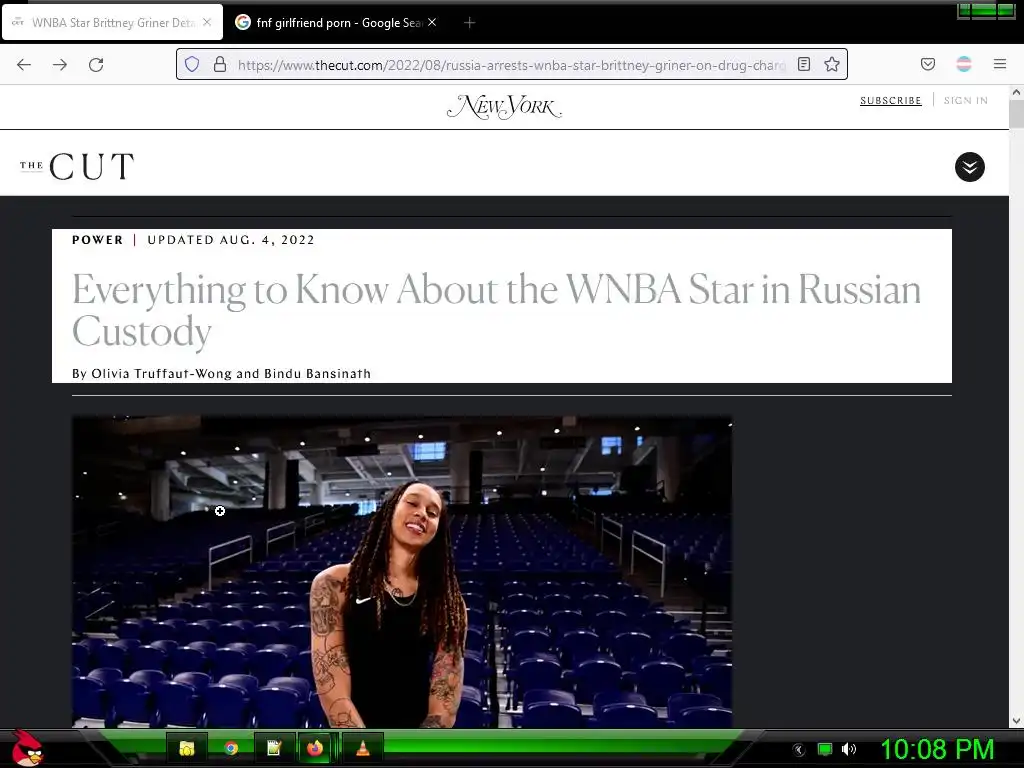Open the volume speaker tray icon
This screenshot has width=1024, height=768.
point(848,749)
